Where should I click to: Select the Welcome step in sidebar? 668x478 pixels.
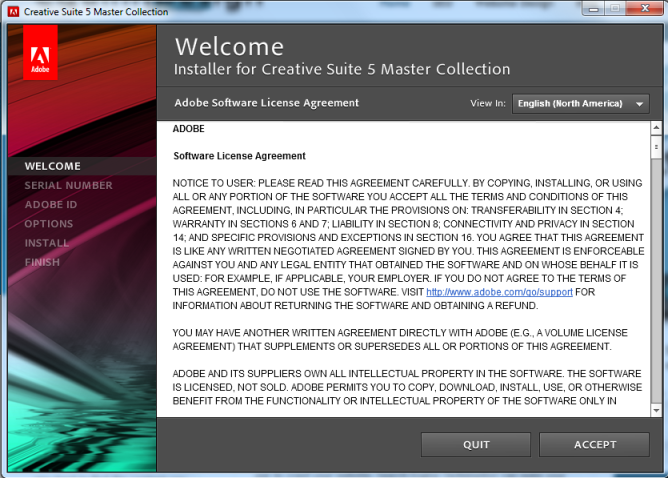[x=52, y=166]
